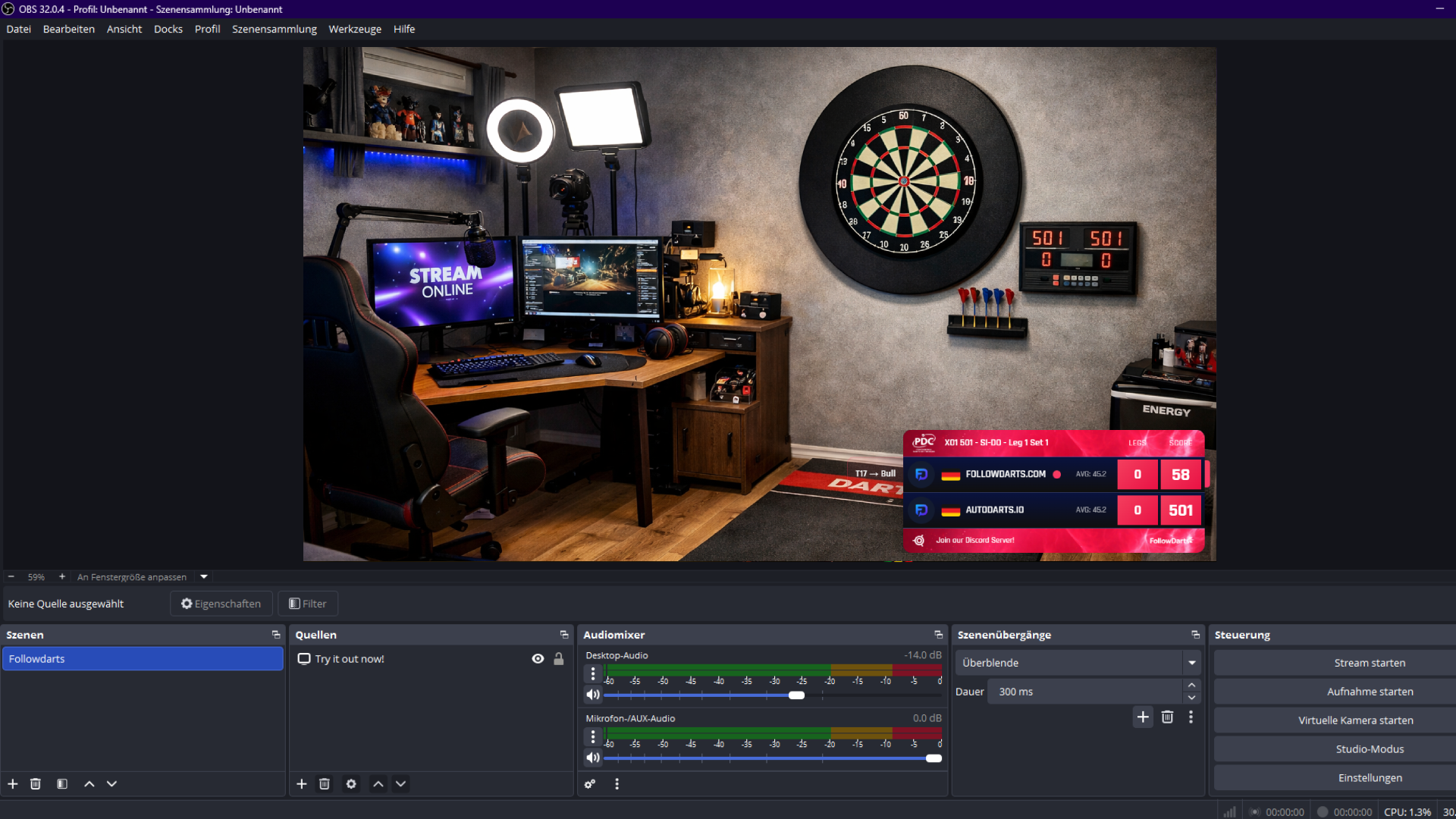The height and width of the screenshot is (819, 1456).
Task: Pop out the Audiomixer dock
Action: [938, 635]
